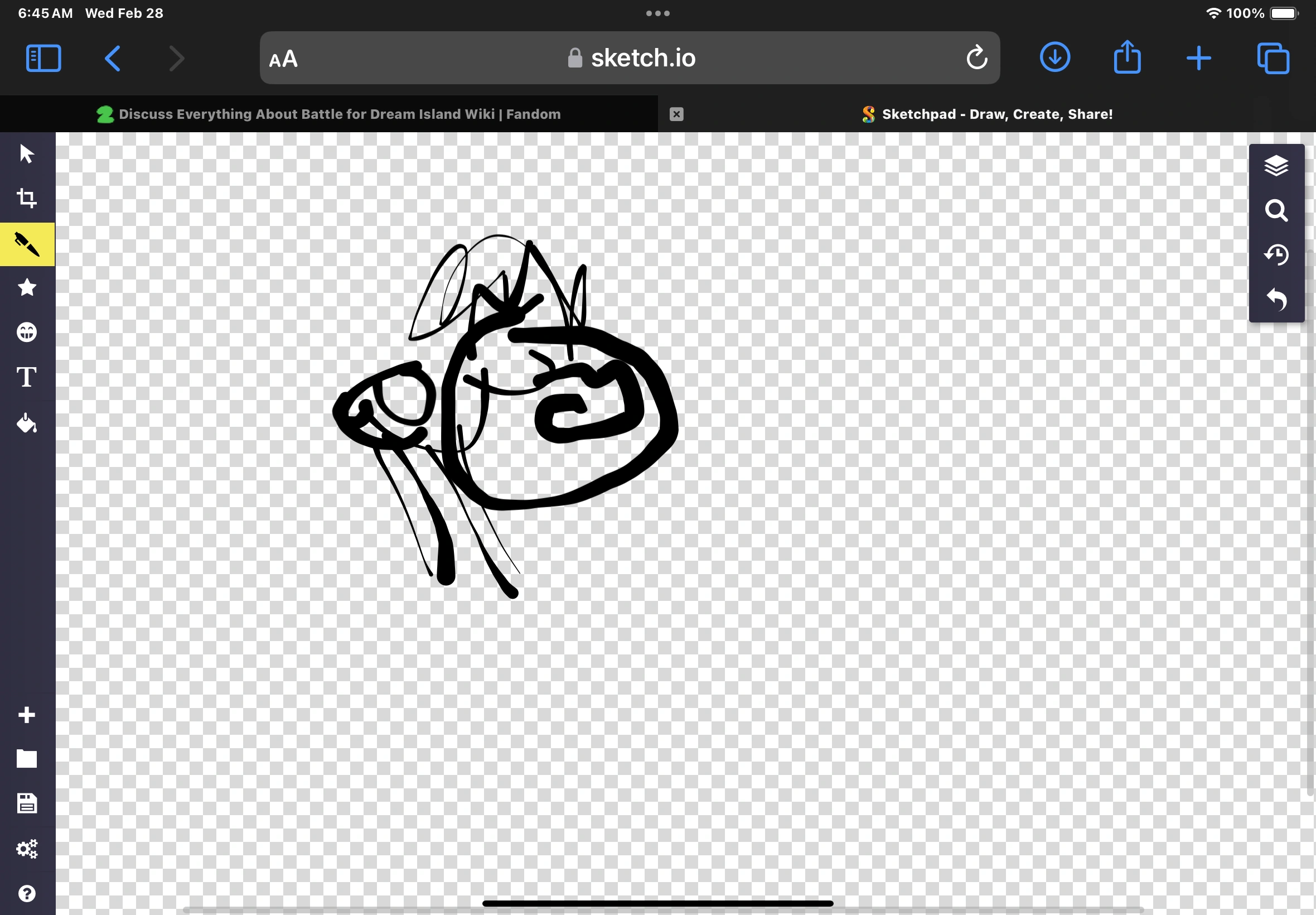The width and height of the screenshot is (1316, 915).
Task: Toggle the Safari sidebar
Action: point(42,57)
